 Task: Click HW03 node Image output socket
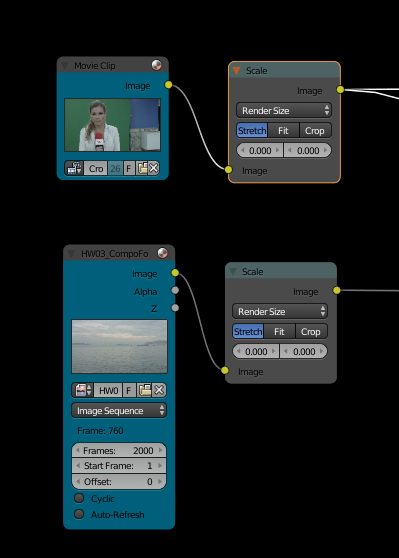click(175, 273)
